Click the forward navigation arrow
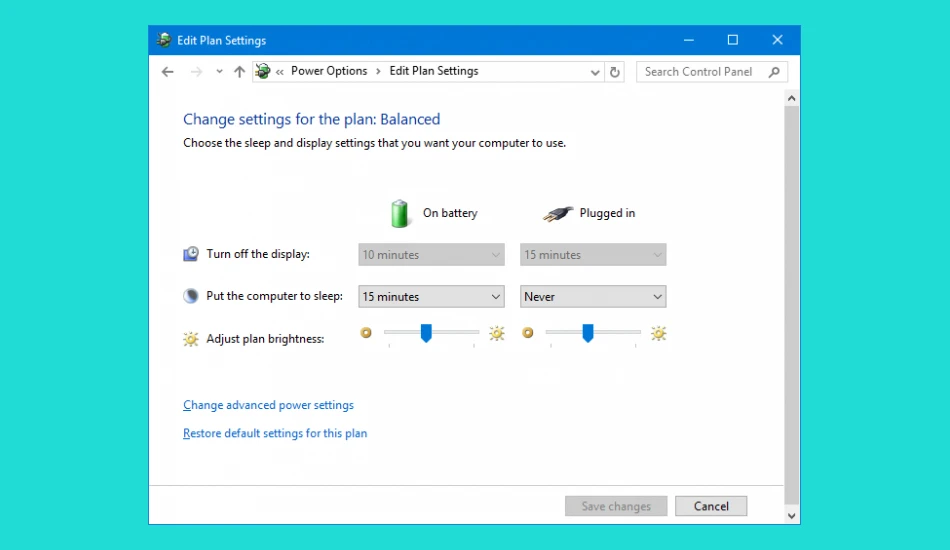 tap(196, 71)
